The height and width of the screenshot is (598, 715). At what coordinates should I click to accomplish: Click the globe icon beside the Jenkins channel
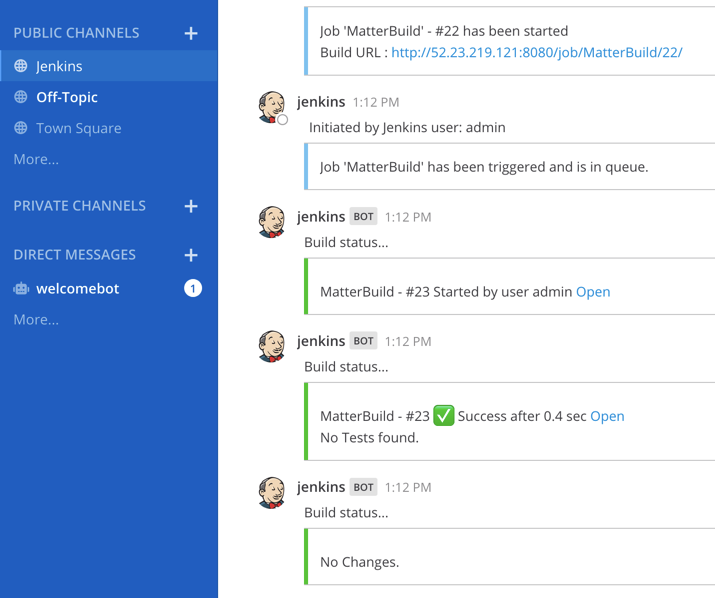point(21,66)
